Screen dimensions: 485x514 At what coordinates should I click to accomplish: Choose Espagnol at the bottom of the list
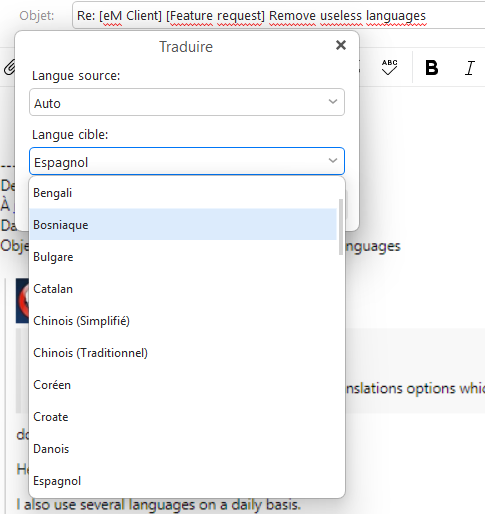pos(183,481)
